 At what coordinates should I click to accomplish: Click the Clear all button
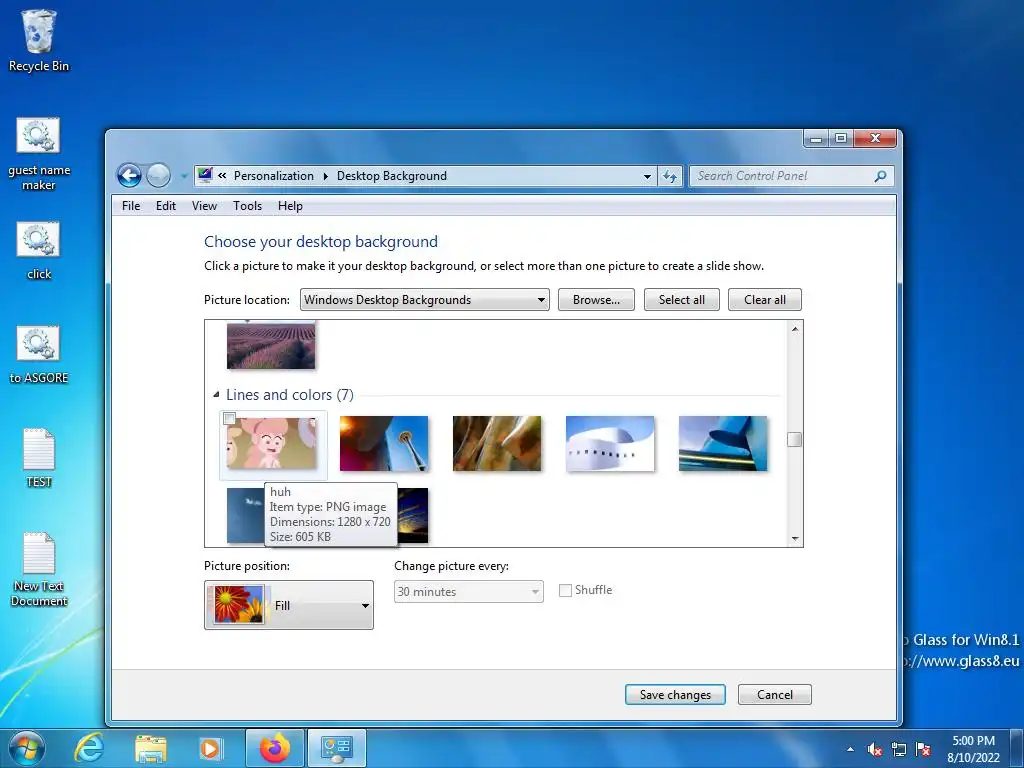click(x=765, y=300)
